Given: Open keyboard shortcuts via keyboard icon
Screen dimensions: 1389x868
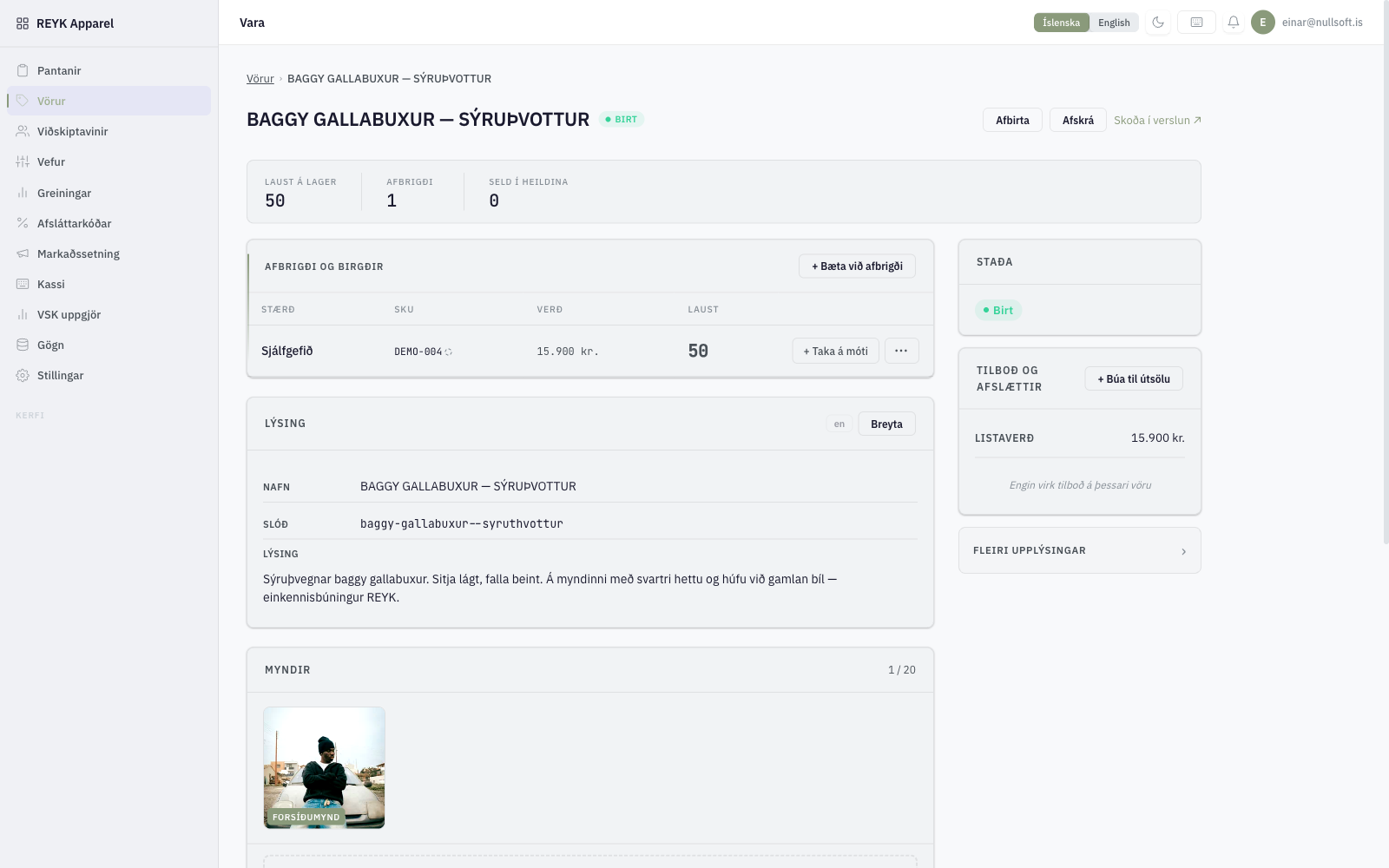Looking at the screenshot, I should point(1196,23).
